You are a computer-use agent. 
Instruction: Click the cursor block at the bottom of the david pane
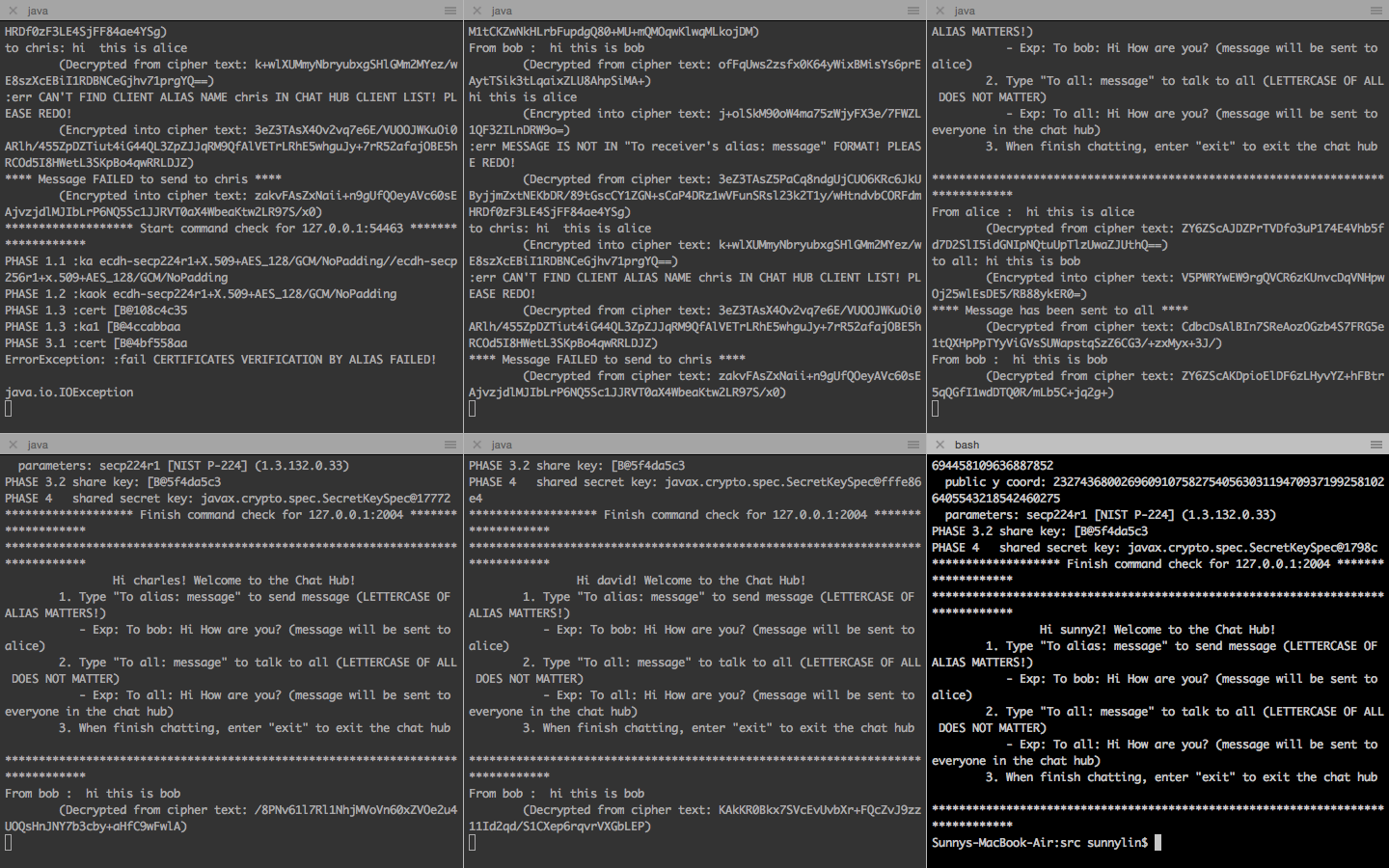(473, 843)
